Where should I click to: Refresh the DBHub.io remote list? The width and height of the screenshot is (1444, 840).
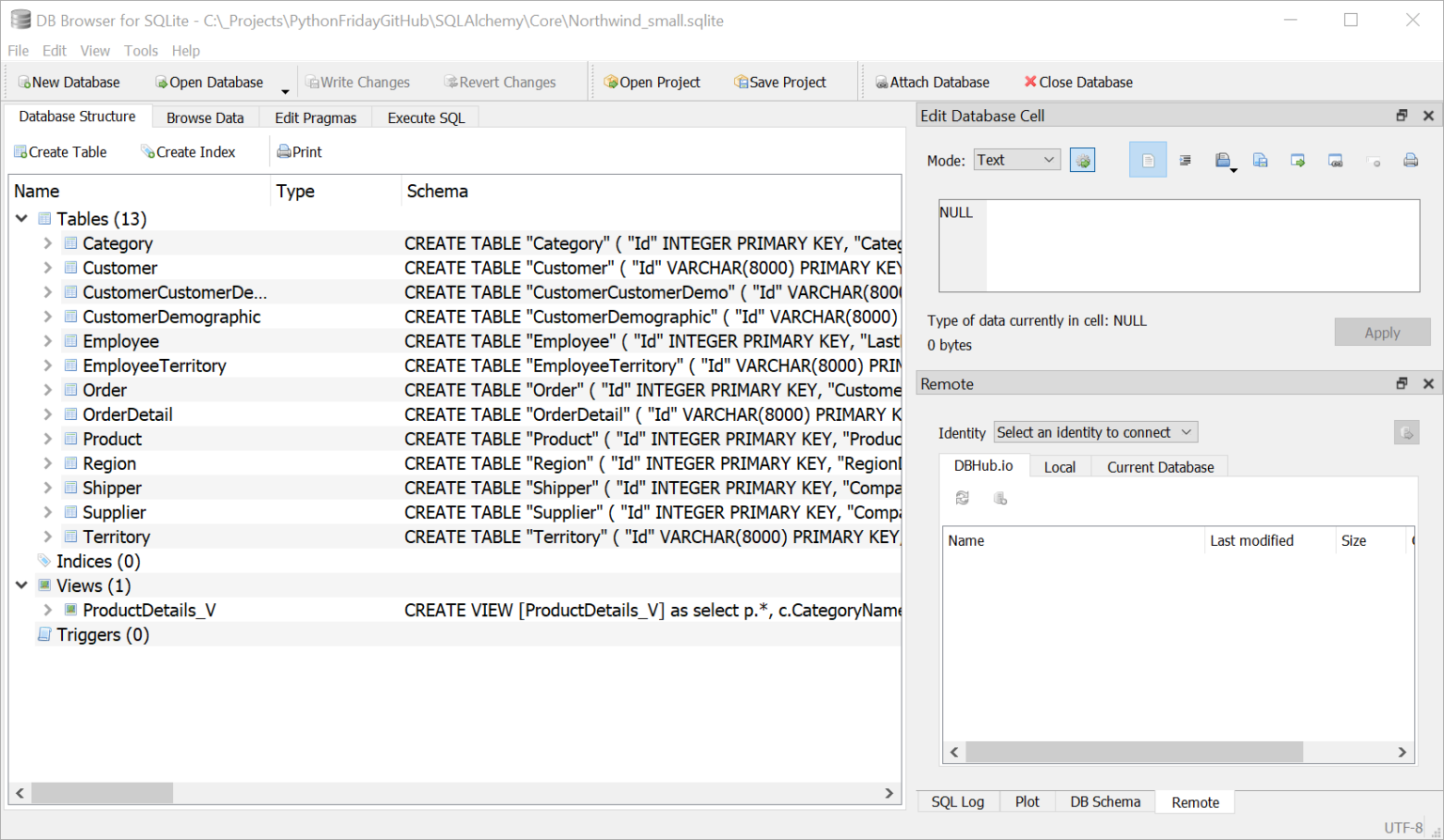(x=962, y=498)
